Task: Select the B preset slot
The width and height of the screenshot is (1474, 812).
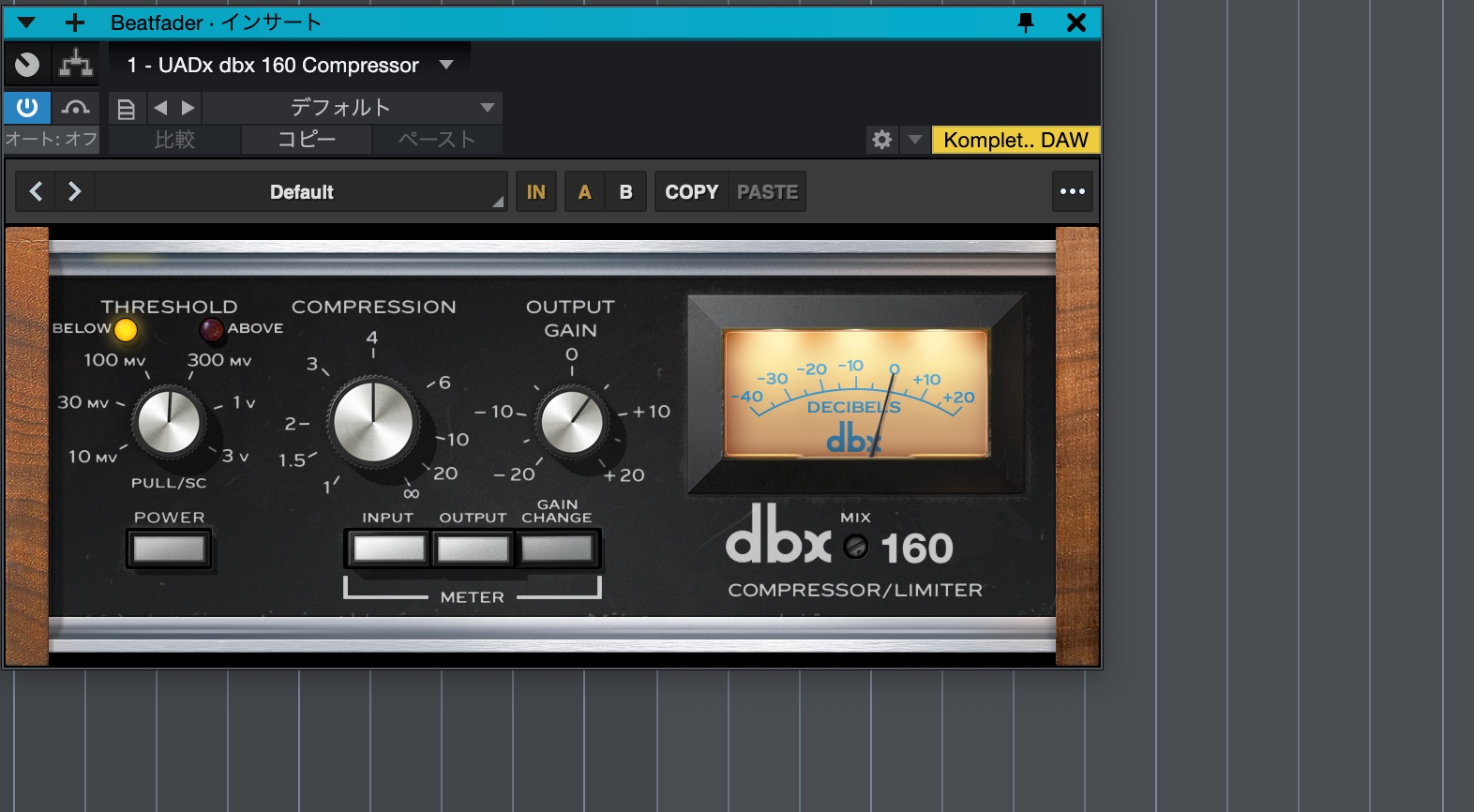Action: click(625, 192)
